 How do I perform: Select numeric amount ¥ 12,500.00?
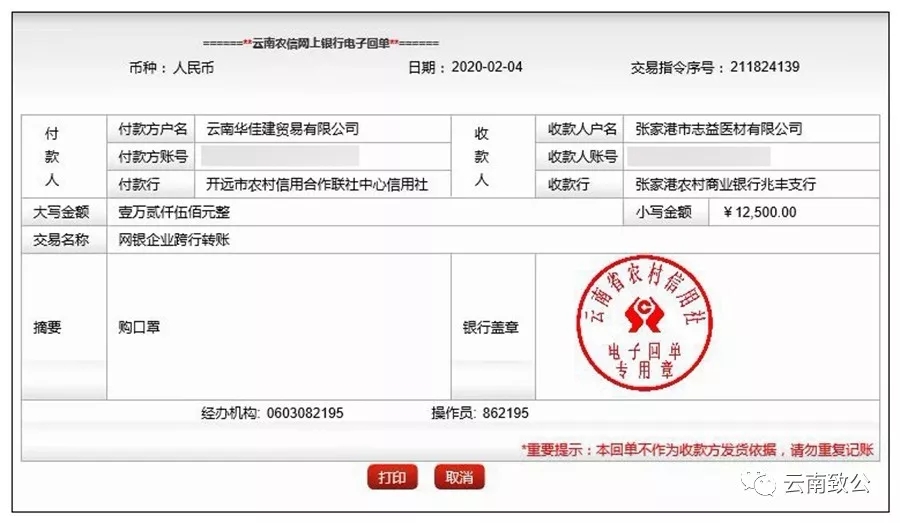[x=760, y=212]
